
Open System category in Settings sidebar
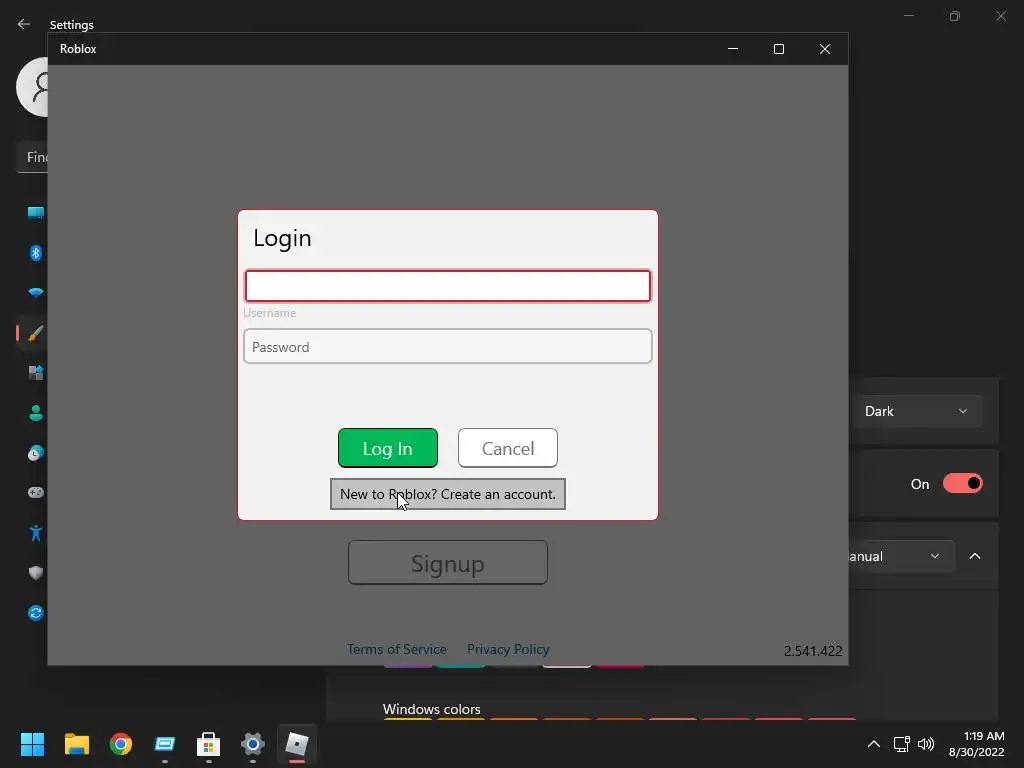pyautogui.click(x=35, y=213)
